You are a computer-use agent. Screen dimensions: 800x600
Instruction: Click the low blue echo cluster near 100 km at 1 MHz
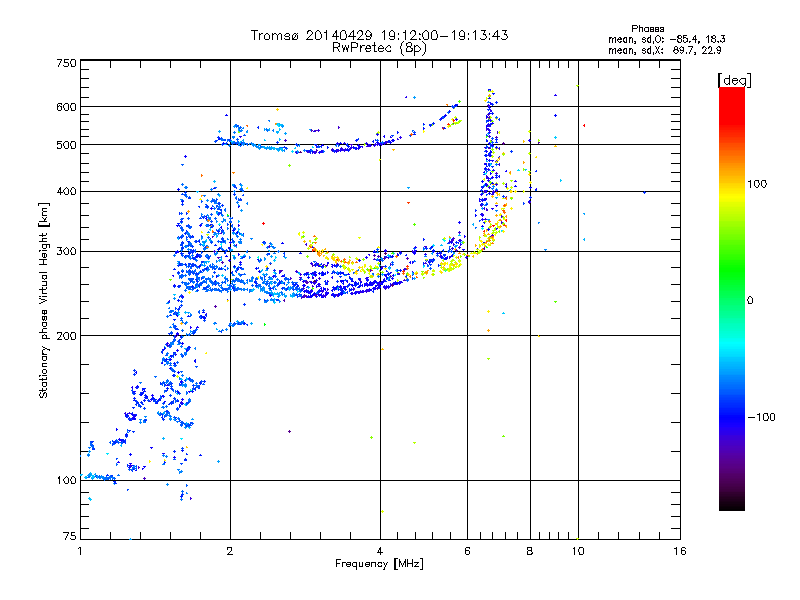(99, 477)
